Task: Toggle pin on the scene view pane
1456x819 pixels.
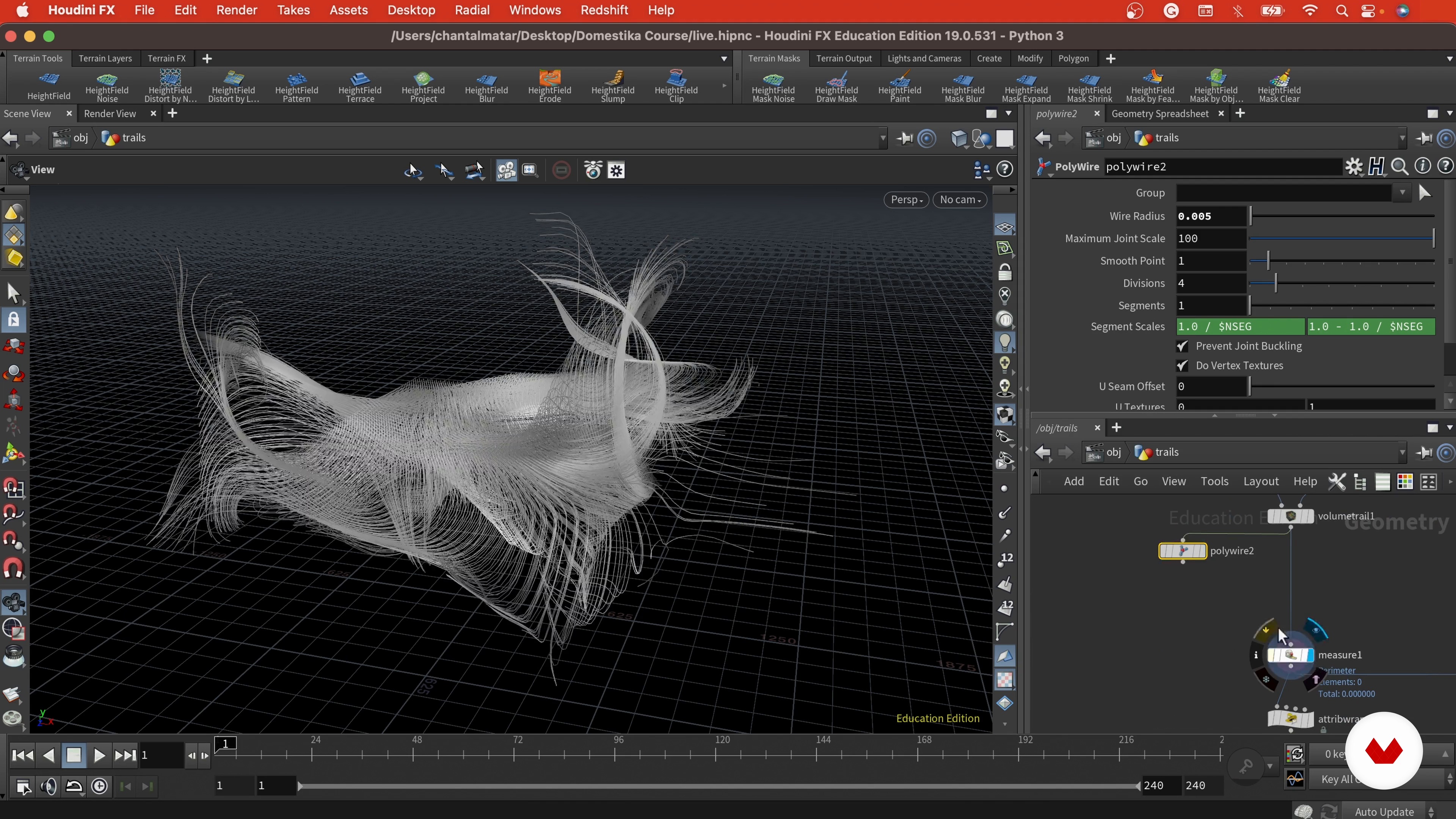Action: click(904, 138)
